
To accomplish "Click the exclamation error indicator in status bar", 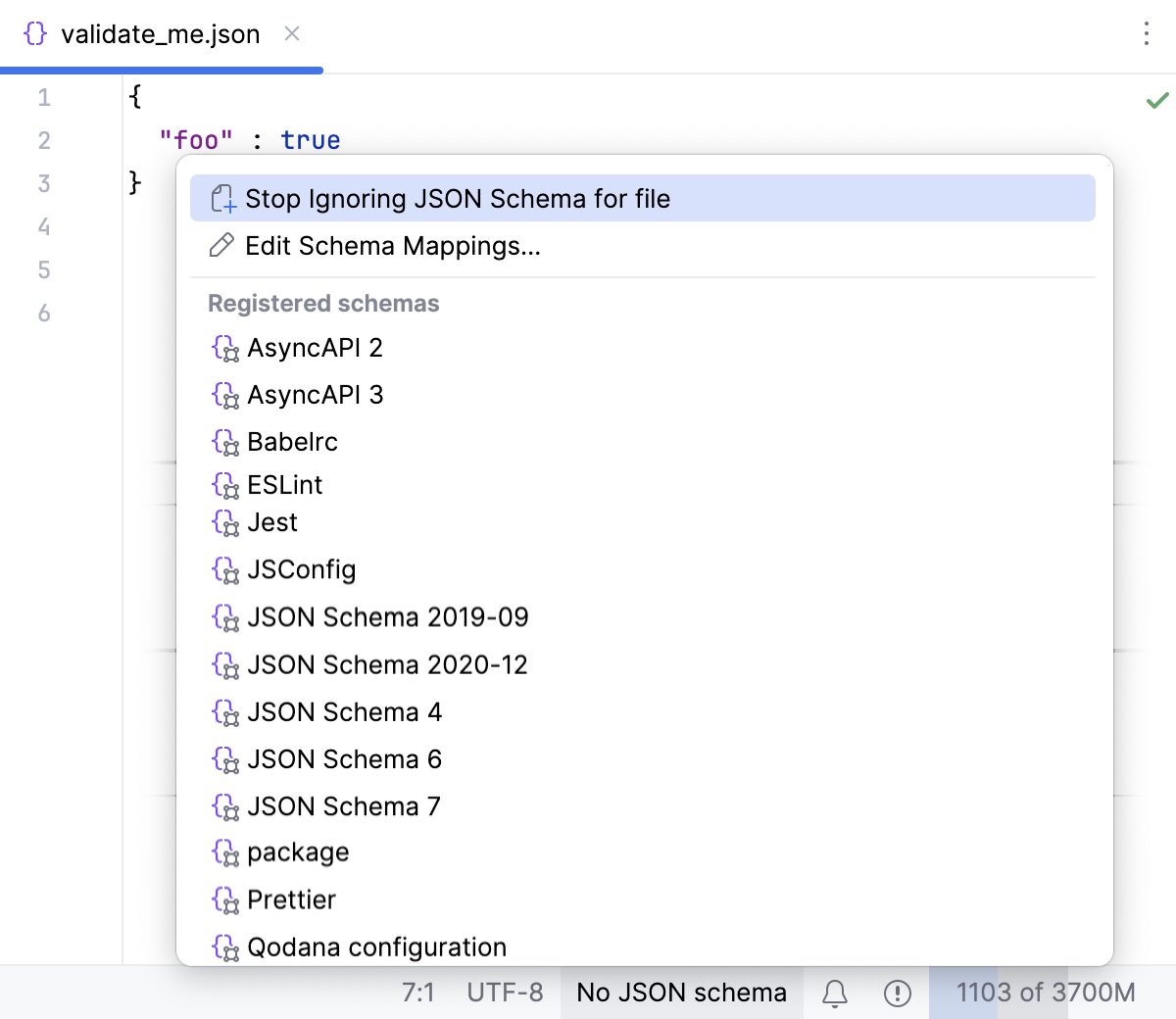I will tap(898, 993).
